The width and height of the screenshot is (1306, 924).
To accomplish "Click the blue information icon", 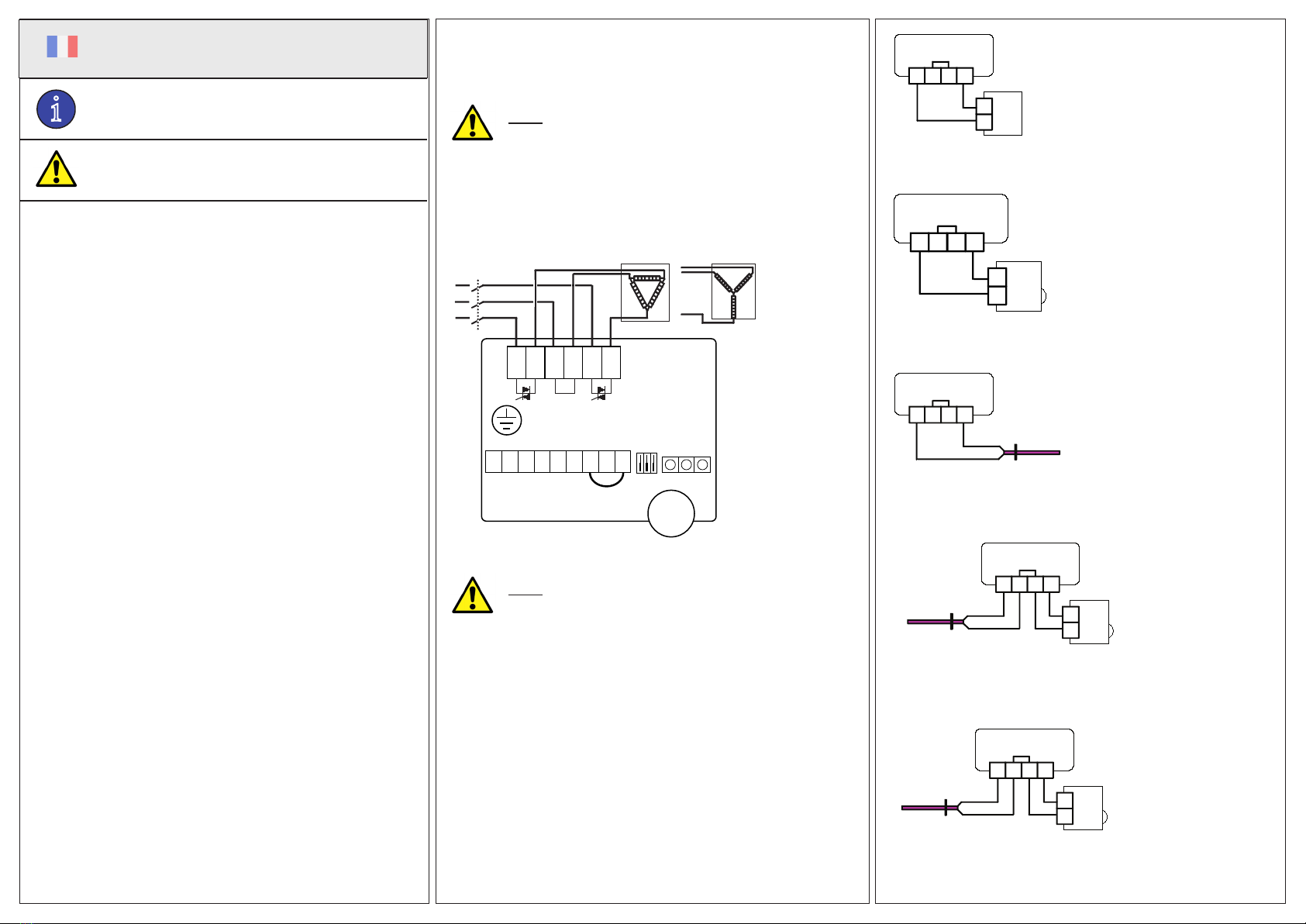I will [56, 109].
